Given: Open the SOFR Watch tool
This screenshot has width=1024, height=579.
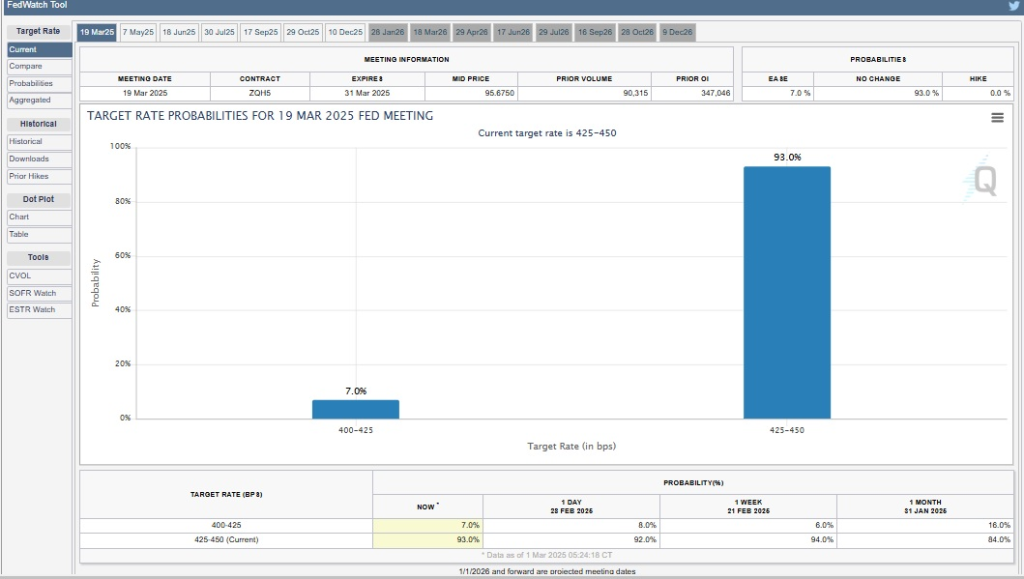Looking at the screenshot, I should click(38, 293).
